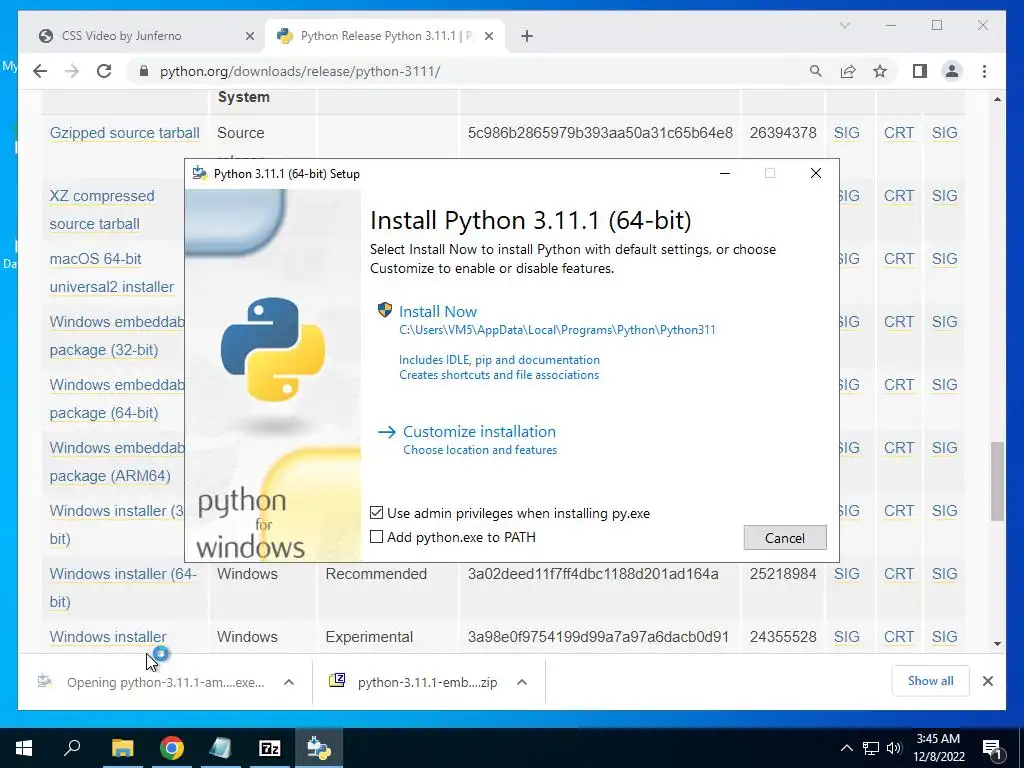The height and width of the screenshot is (768, 1024).
Task: Reload the python.org page
Action: click(x=104, y=71)
